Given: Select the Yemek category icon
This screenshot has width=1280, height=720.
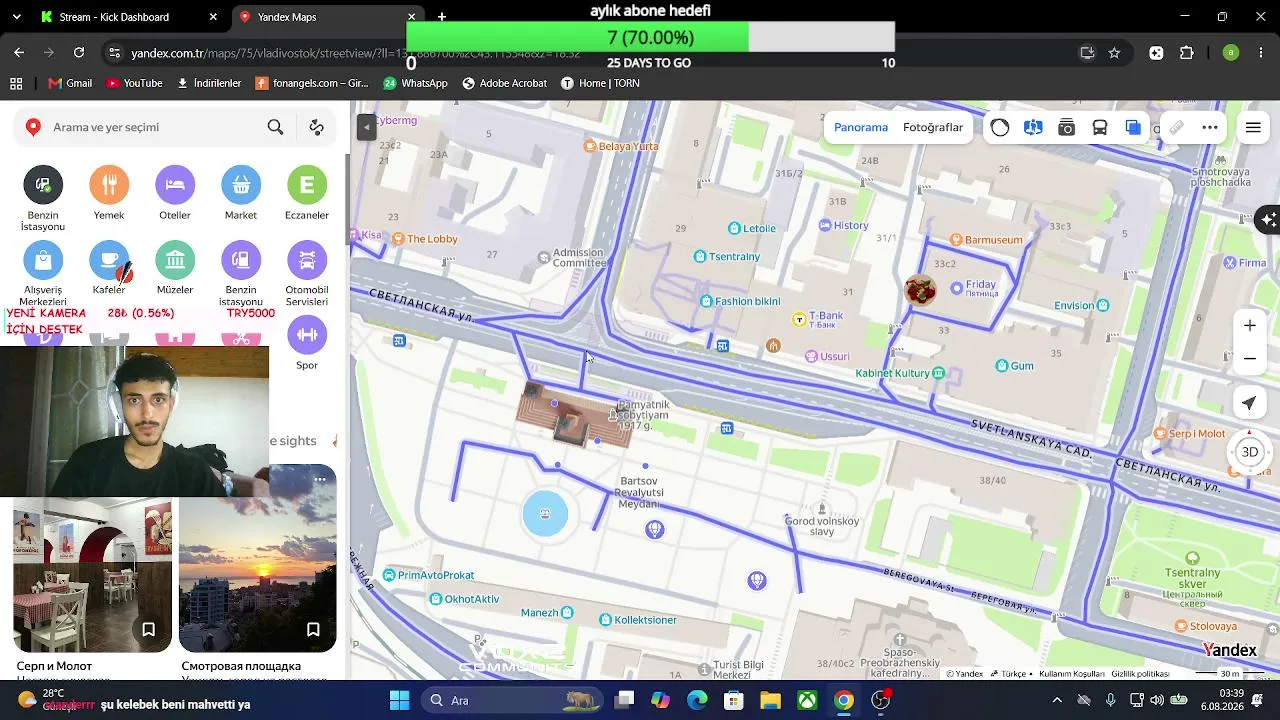Looking at the screenshot, I should pos(109,185).
